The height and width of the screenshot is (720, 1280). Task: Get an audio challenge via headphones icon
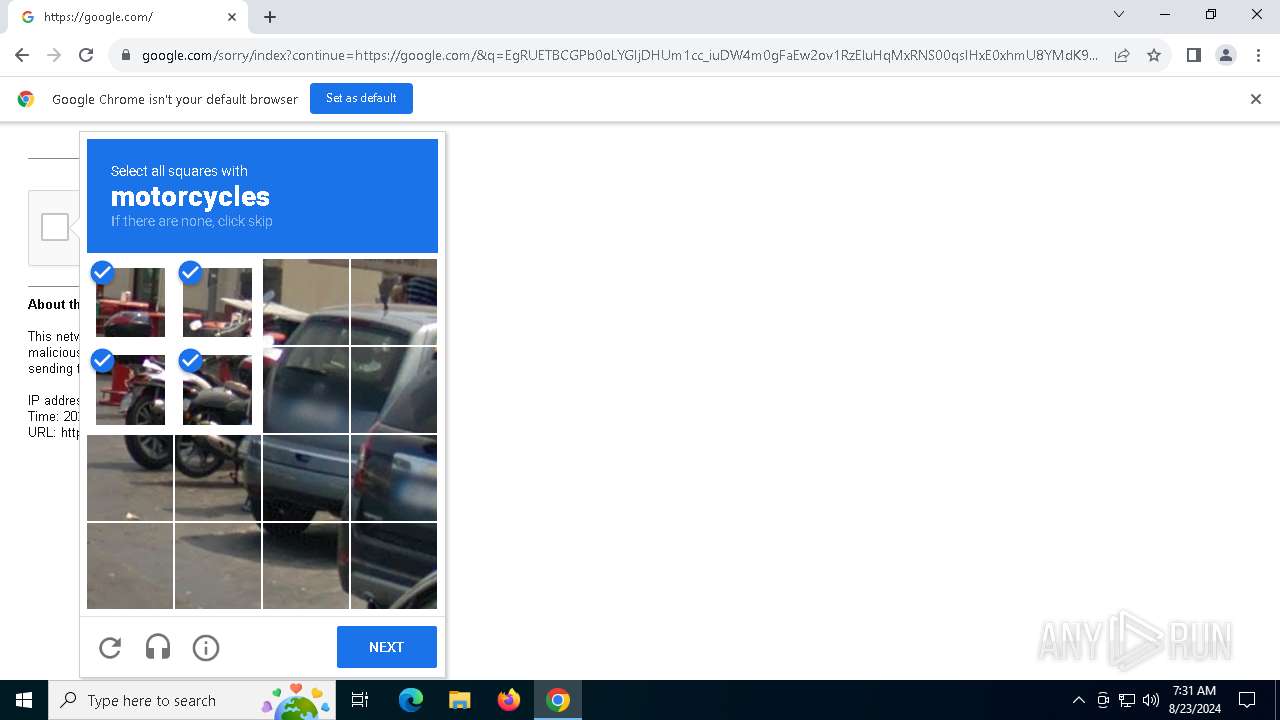pos(158,648)
